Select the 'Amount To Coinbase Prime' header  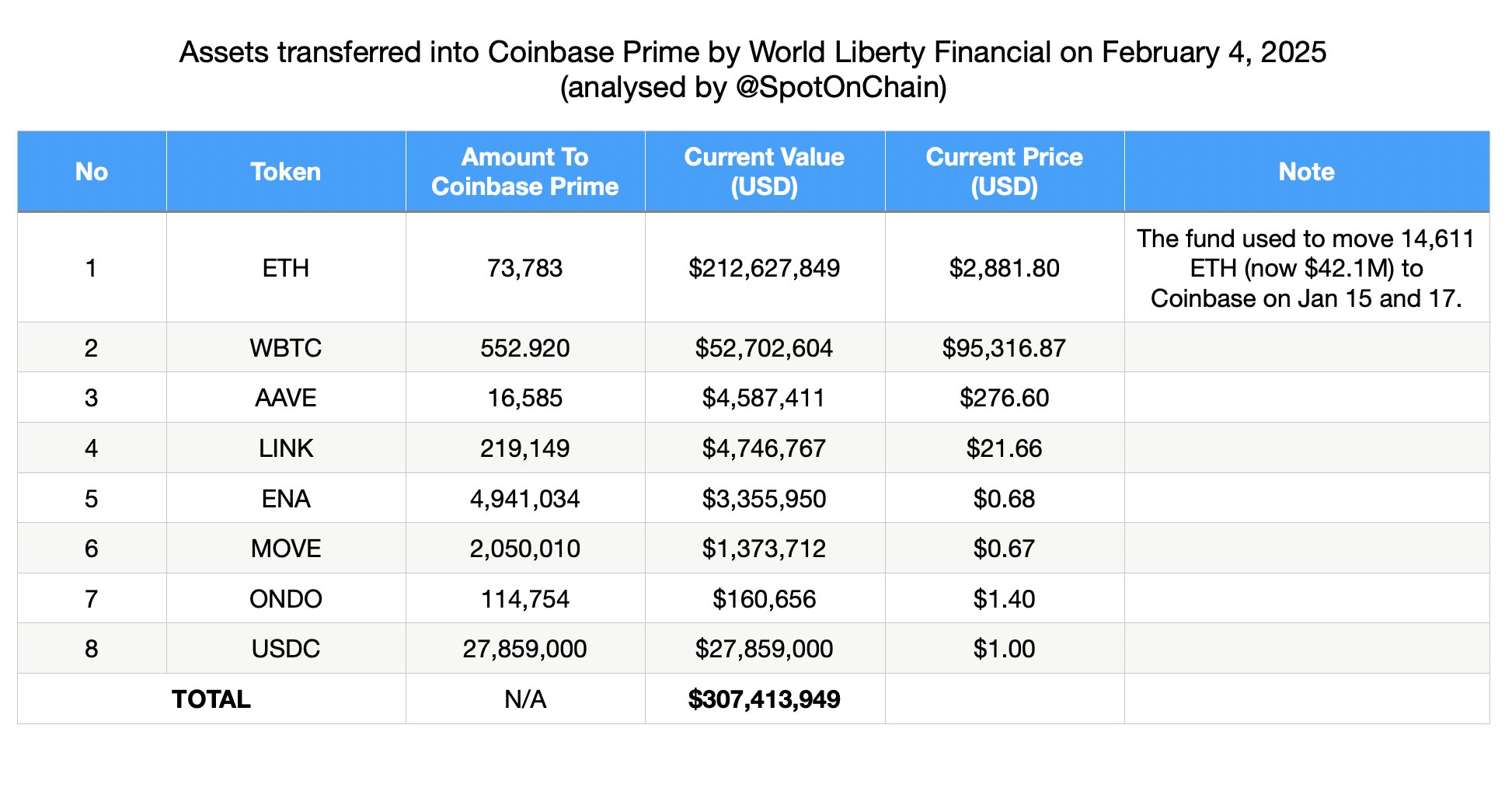tap(524, 172)
